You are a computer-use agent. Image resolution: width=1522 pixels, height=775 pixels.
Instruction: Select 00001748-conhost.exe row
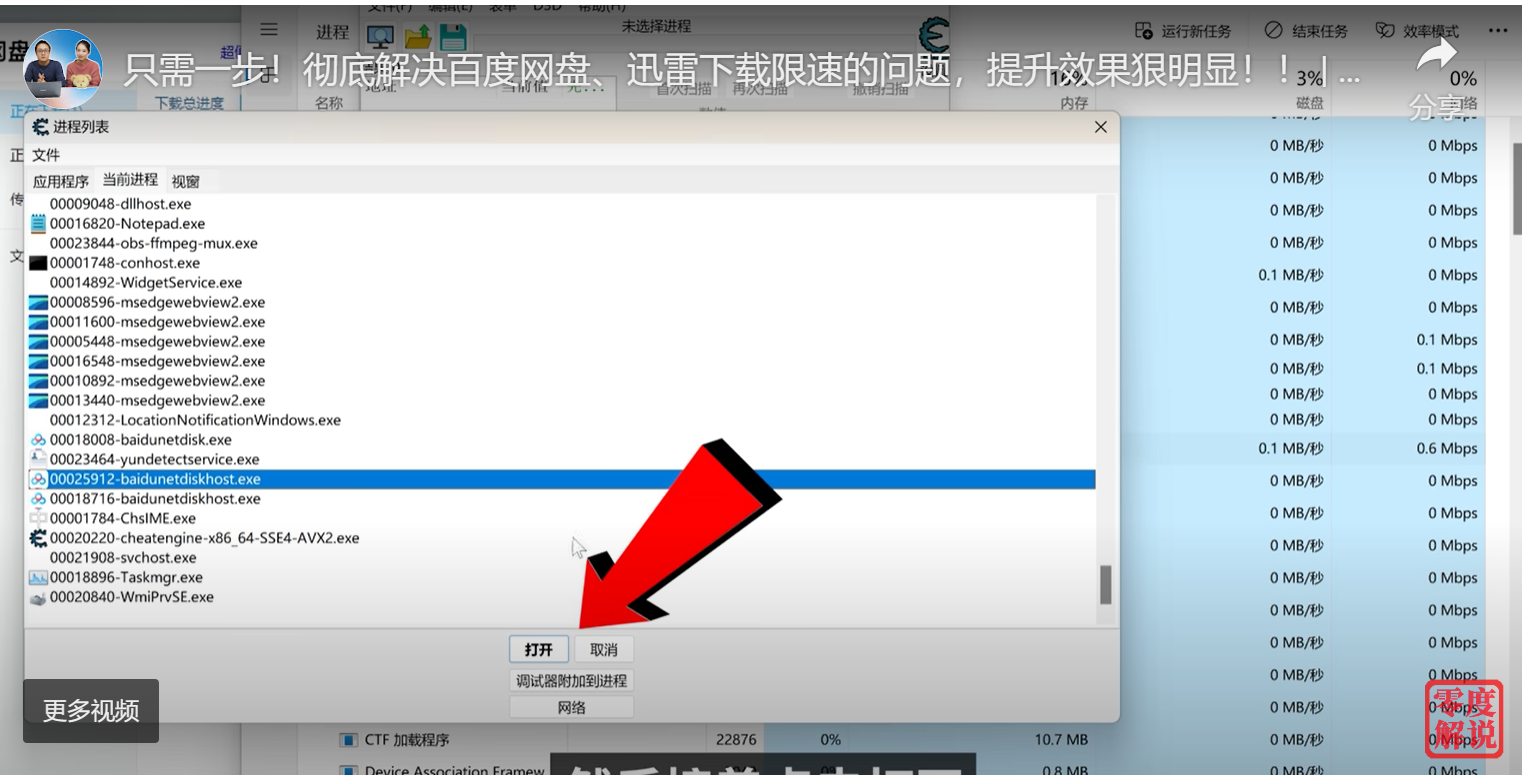pos(560,263)
